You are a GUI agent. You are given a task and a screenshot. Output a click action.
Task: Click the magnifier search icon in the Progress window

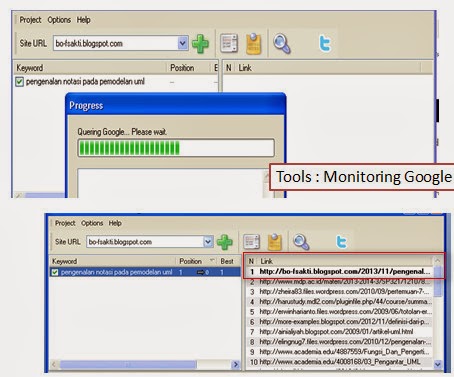[x=282, y=44]
